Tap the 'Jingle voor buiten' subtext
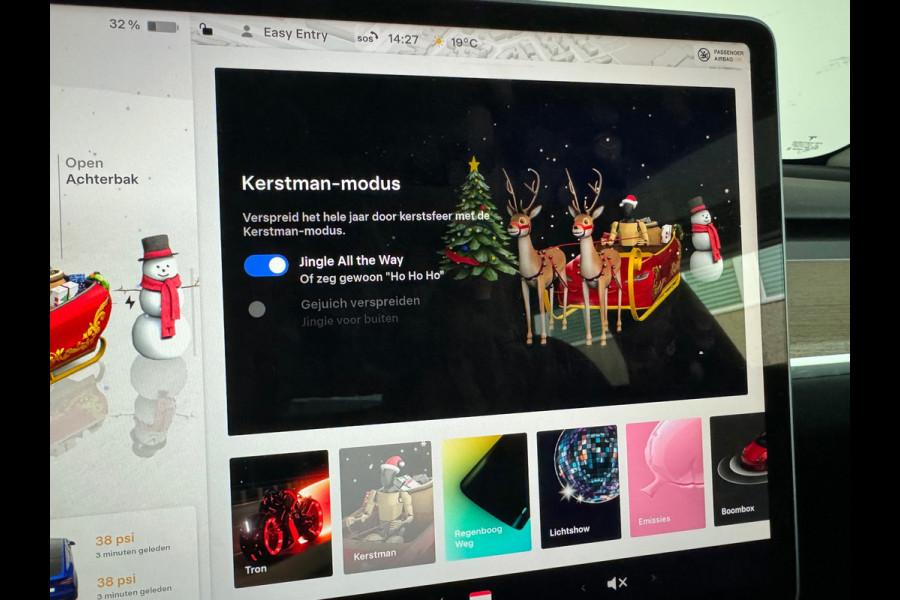This screenshot has height=600, width=900. tap(350, 320)
